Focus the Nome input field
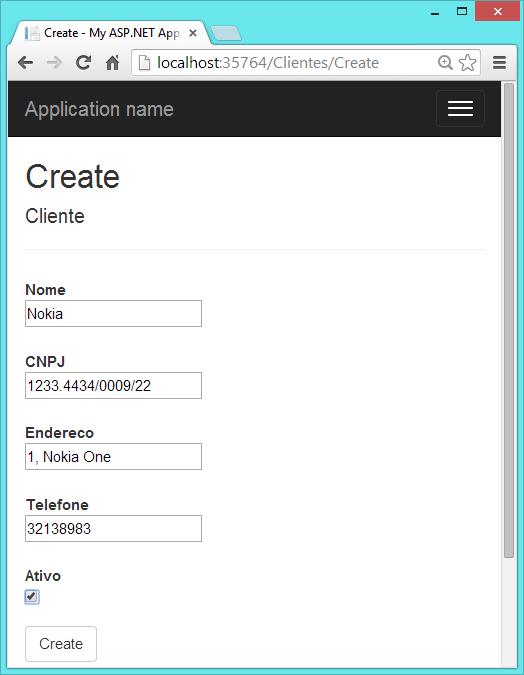Screen dimensions: 524x675 click(113, 313)
